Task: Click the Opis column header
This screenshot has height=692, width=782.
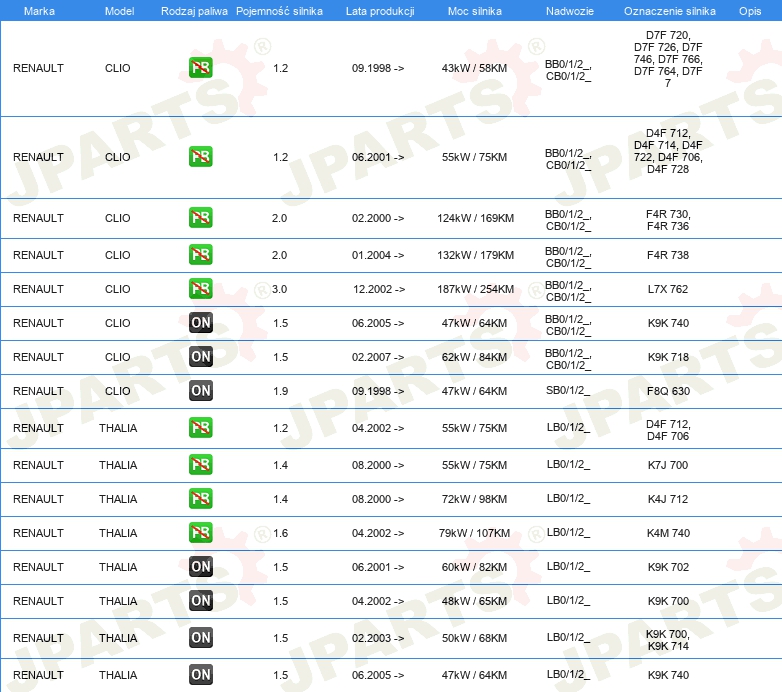Action: [x=750, y=11]
